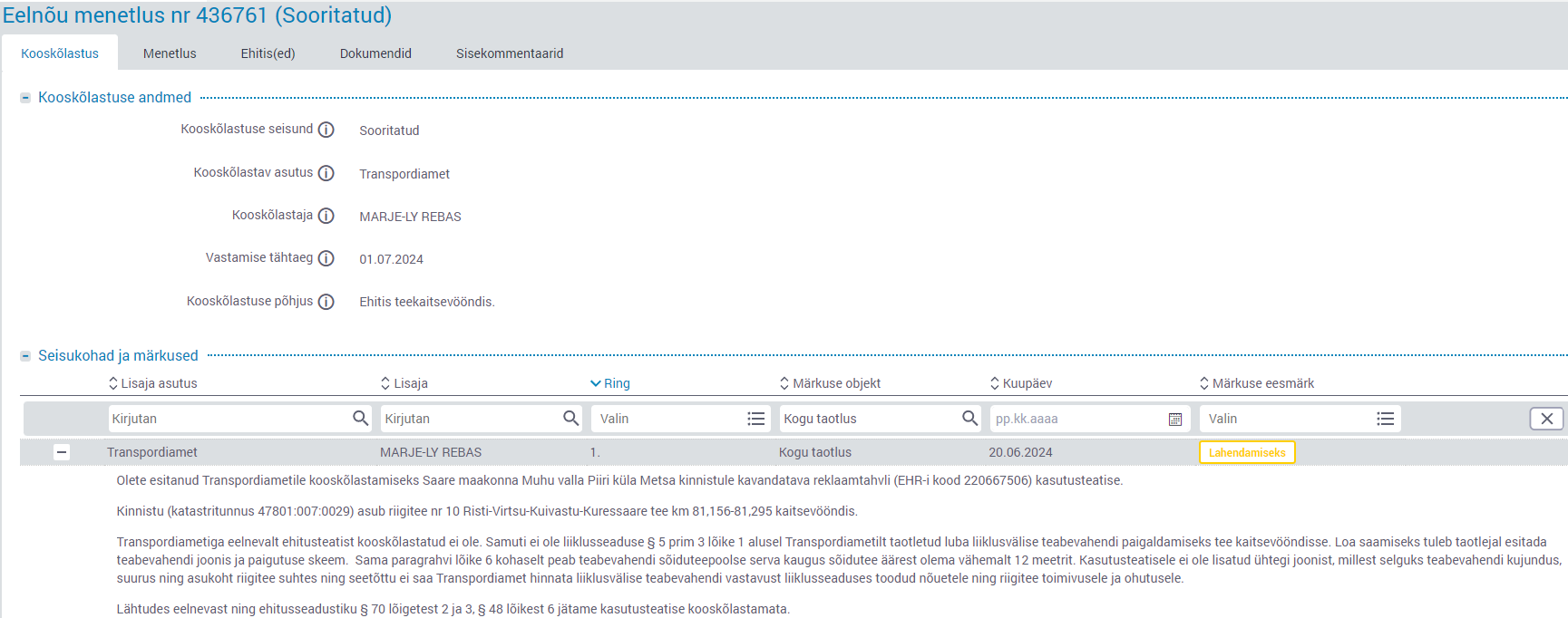Viewport: 1568px width, 618px height.
Task: Collapse Kooskõlastuse andmed section
Action: tap(25, 98)
